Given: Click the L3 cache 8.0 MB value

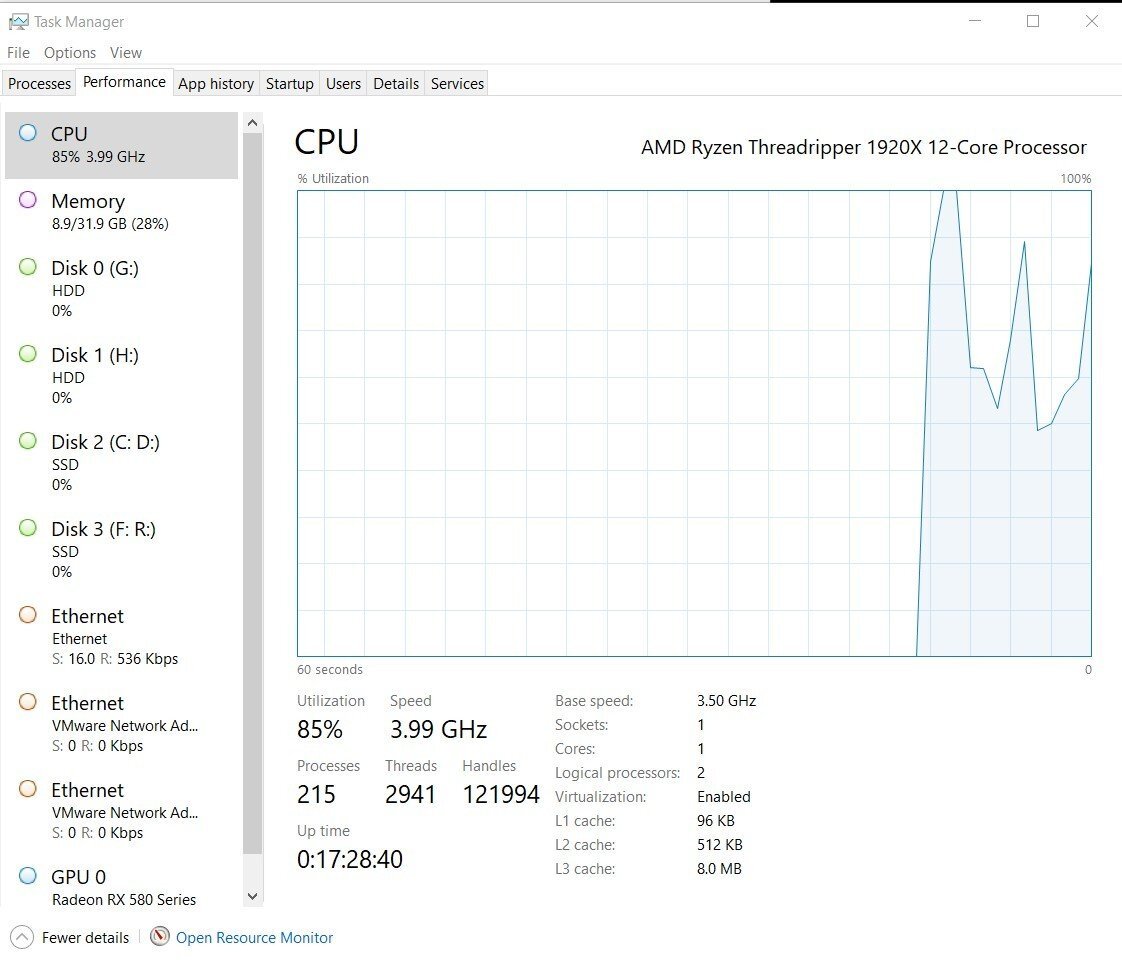Looking at the screenshot, I should click(x=719, y=869).
